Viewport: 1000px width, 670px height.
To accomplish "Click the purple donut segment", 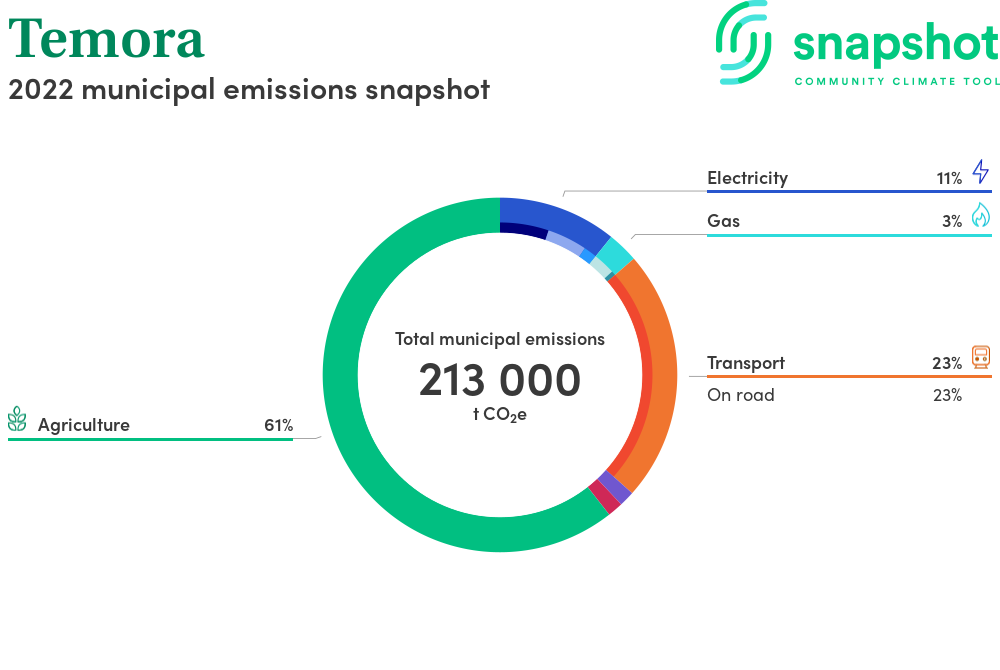I will pyautogui.click(x=615, y=486).
